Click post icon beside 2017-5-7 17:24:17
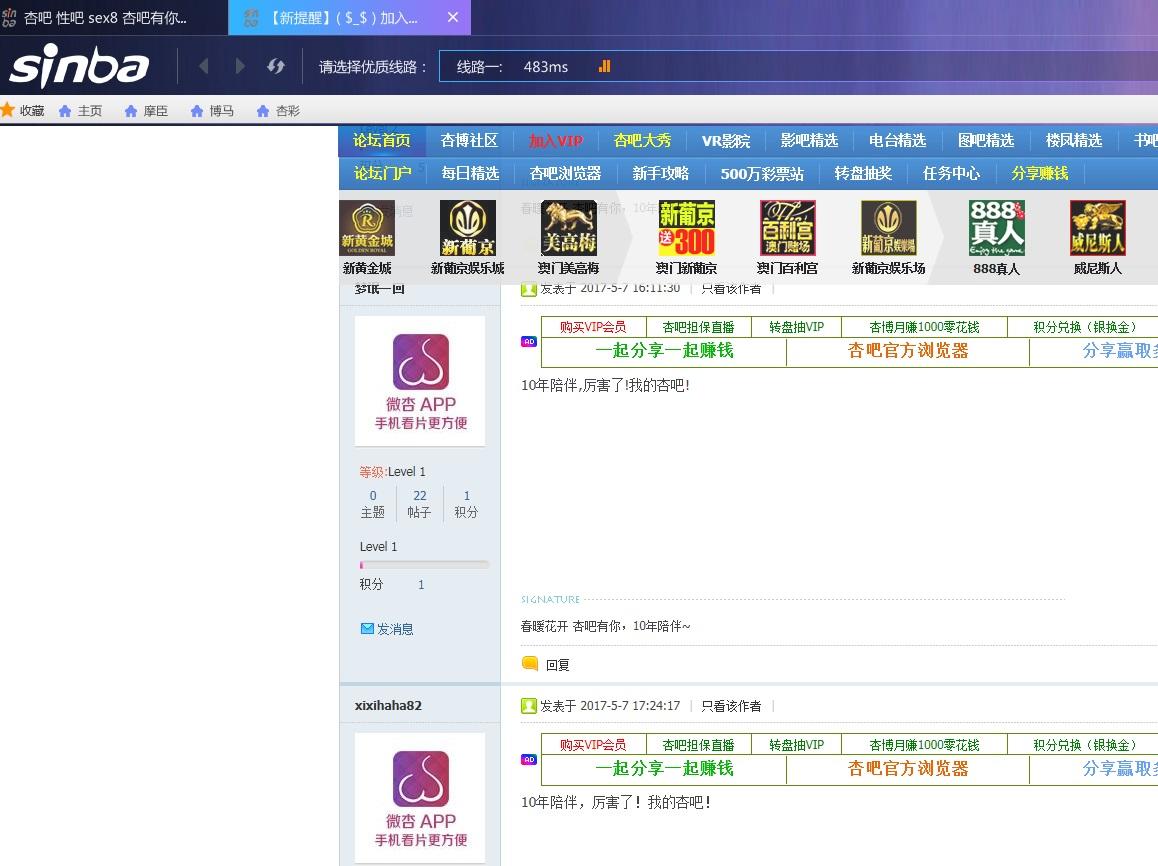The height and width of the screenshot is (866, 1158). coord(529,706)
